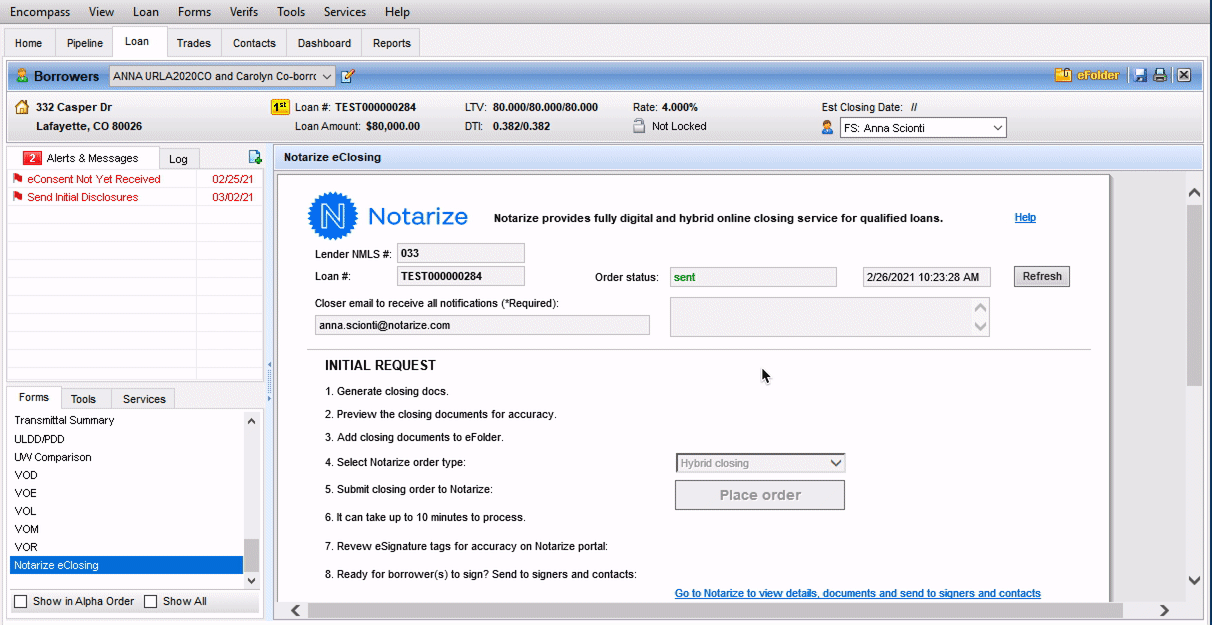Click main form scroll down arrow
Image resolution: width=1212 pixels, height=625 pixels.
[x=1194, y=580]
